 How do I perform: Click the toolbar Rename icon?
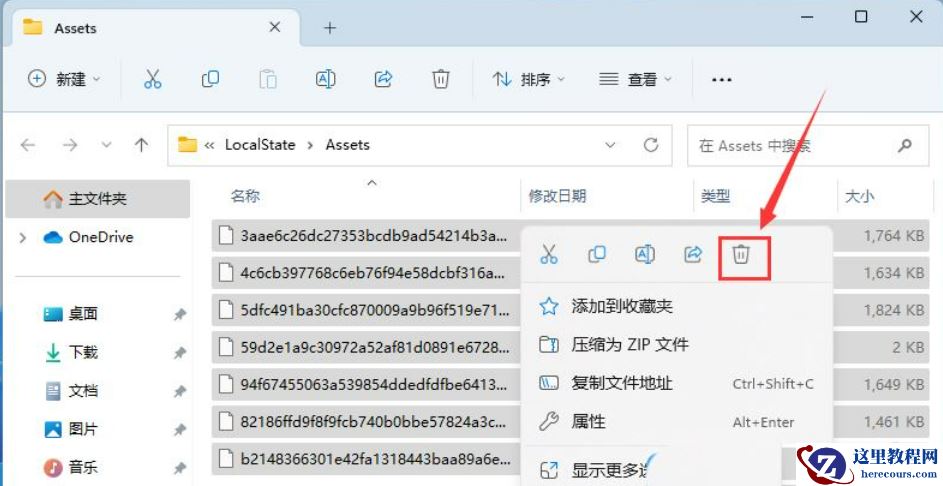point(325,79)
